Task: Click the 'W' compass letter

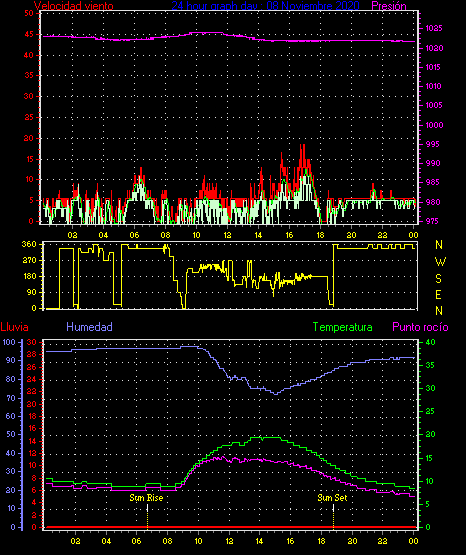Action: coord(440,262)
